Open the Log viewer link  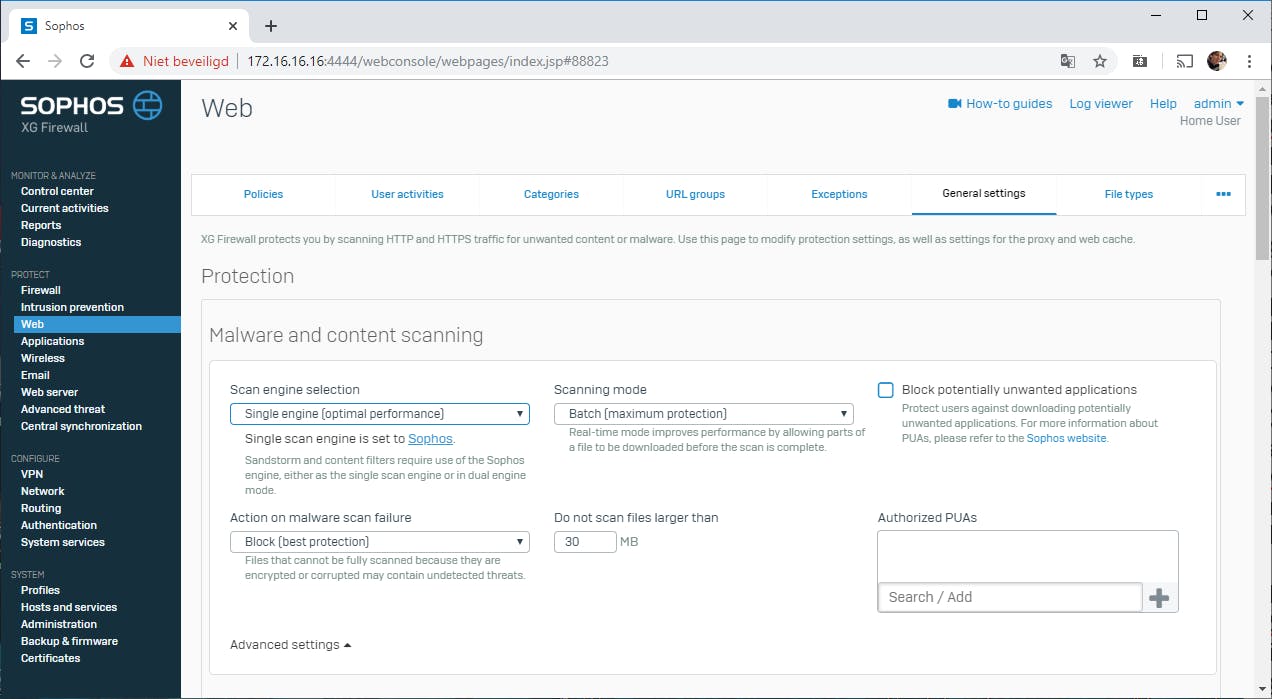pos(1101,103)
